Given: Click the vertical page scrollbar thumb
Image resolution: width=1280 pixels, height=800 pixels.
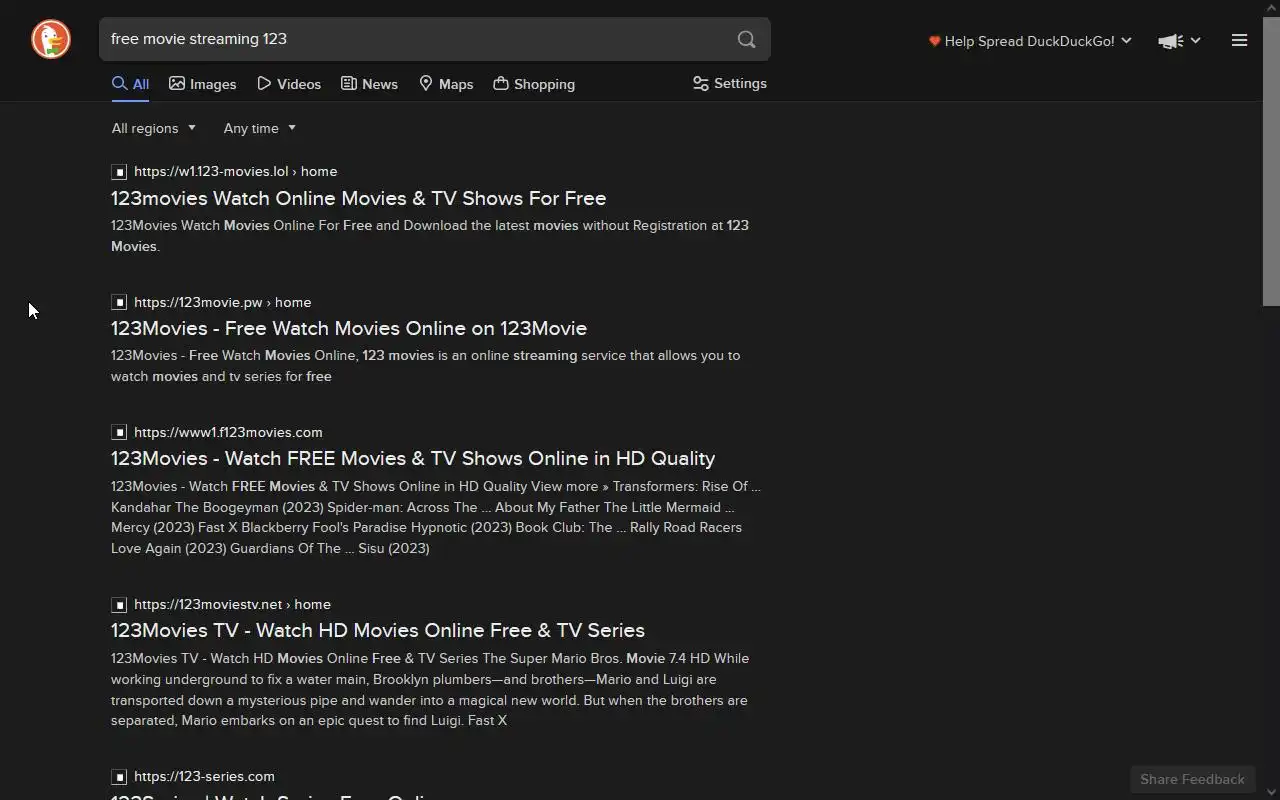Looking at the screenshot, I should 1271,160.
